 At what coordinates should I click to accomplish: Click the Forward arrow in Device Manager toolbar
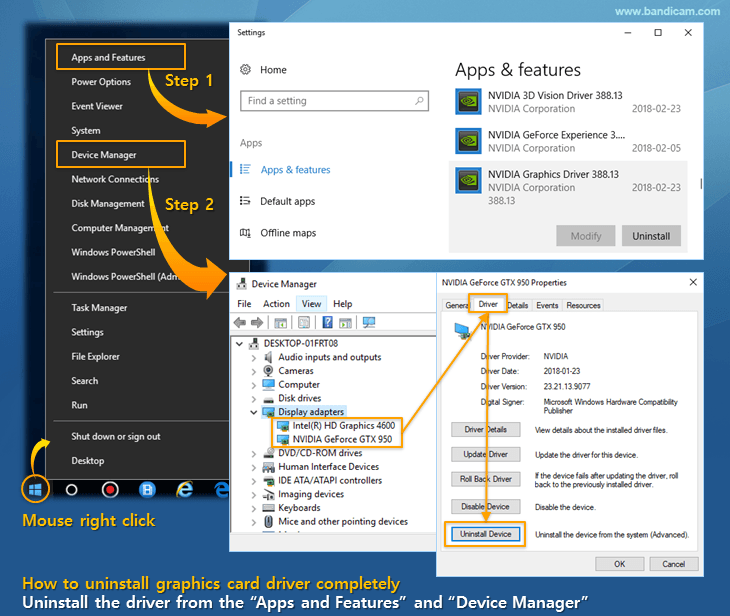pyautogui.click(x=257, y=322)
